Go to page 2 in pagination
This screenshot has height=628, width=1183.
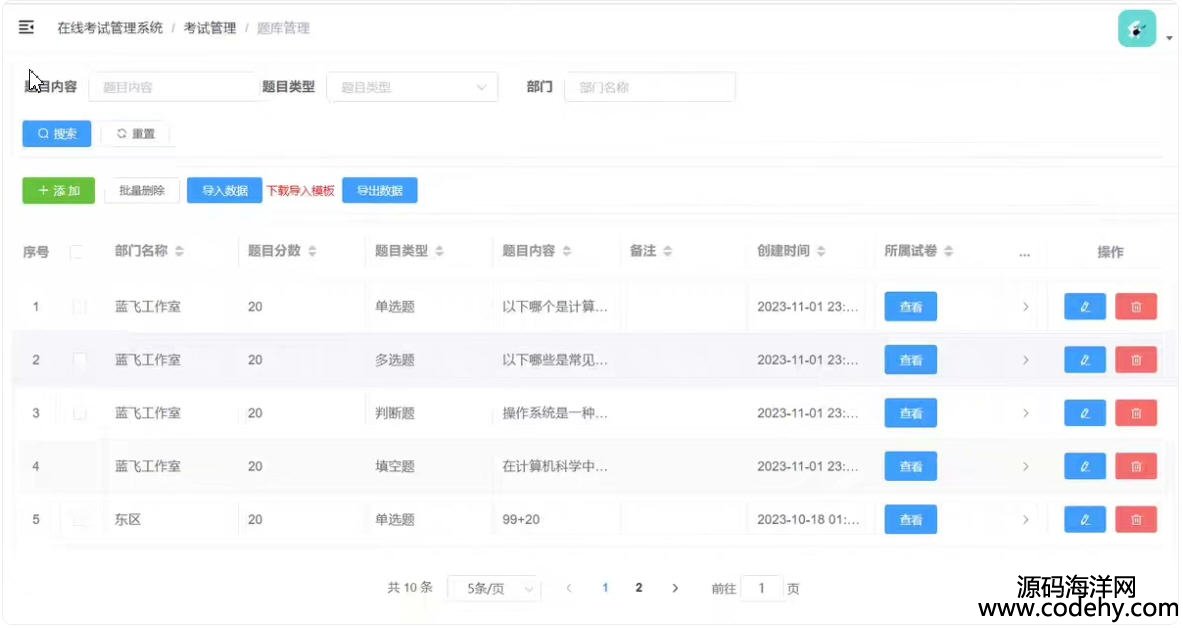pos(639,588)
